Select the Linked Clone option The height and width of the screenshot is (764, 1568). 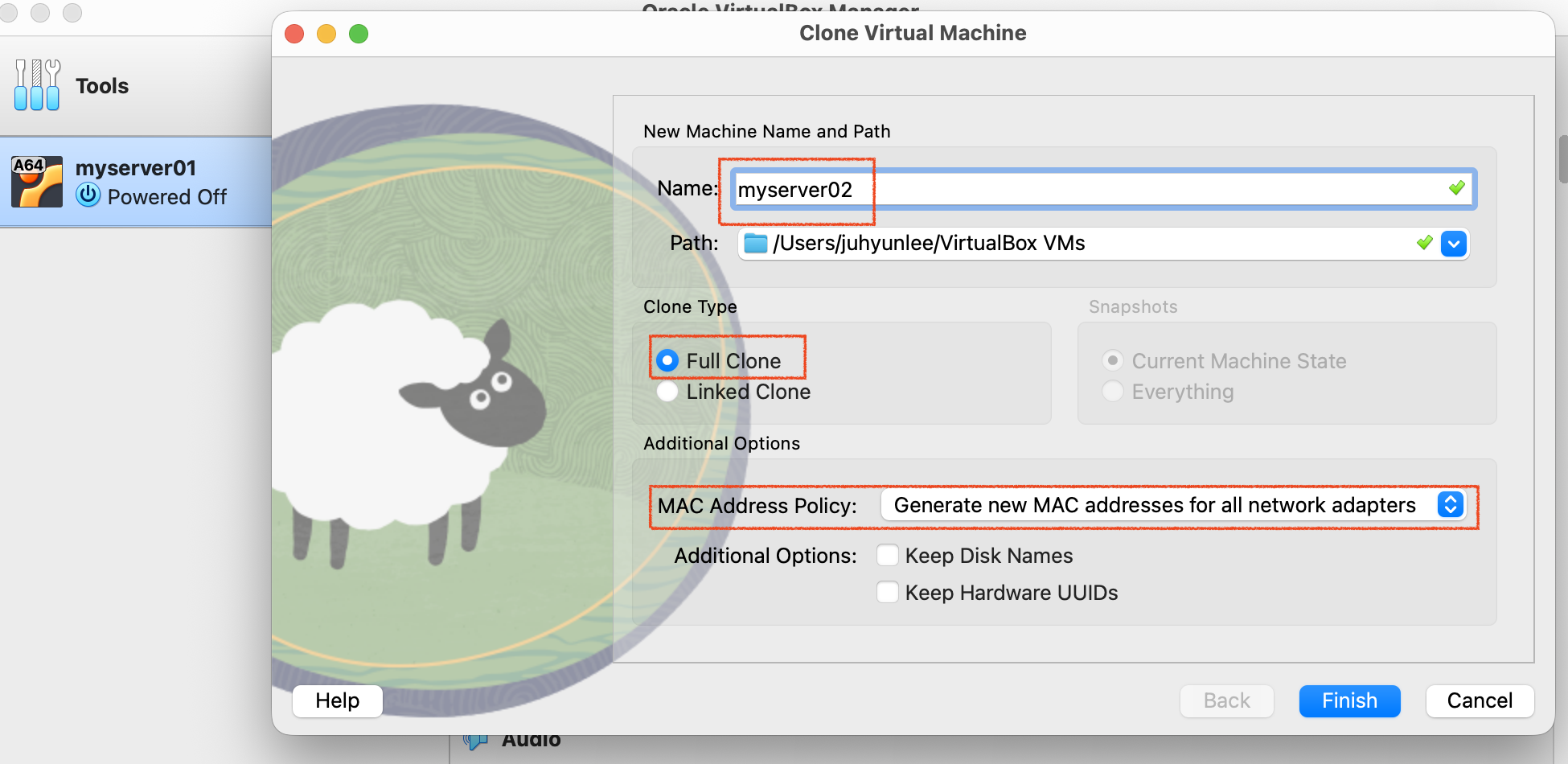pos(667,392)
